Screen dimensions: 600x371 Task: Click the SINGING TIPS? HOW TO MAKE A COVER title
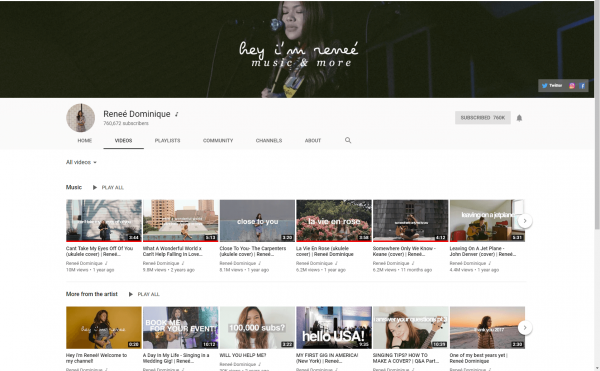[x=406, y=358]
